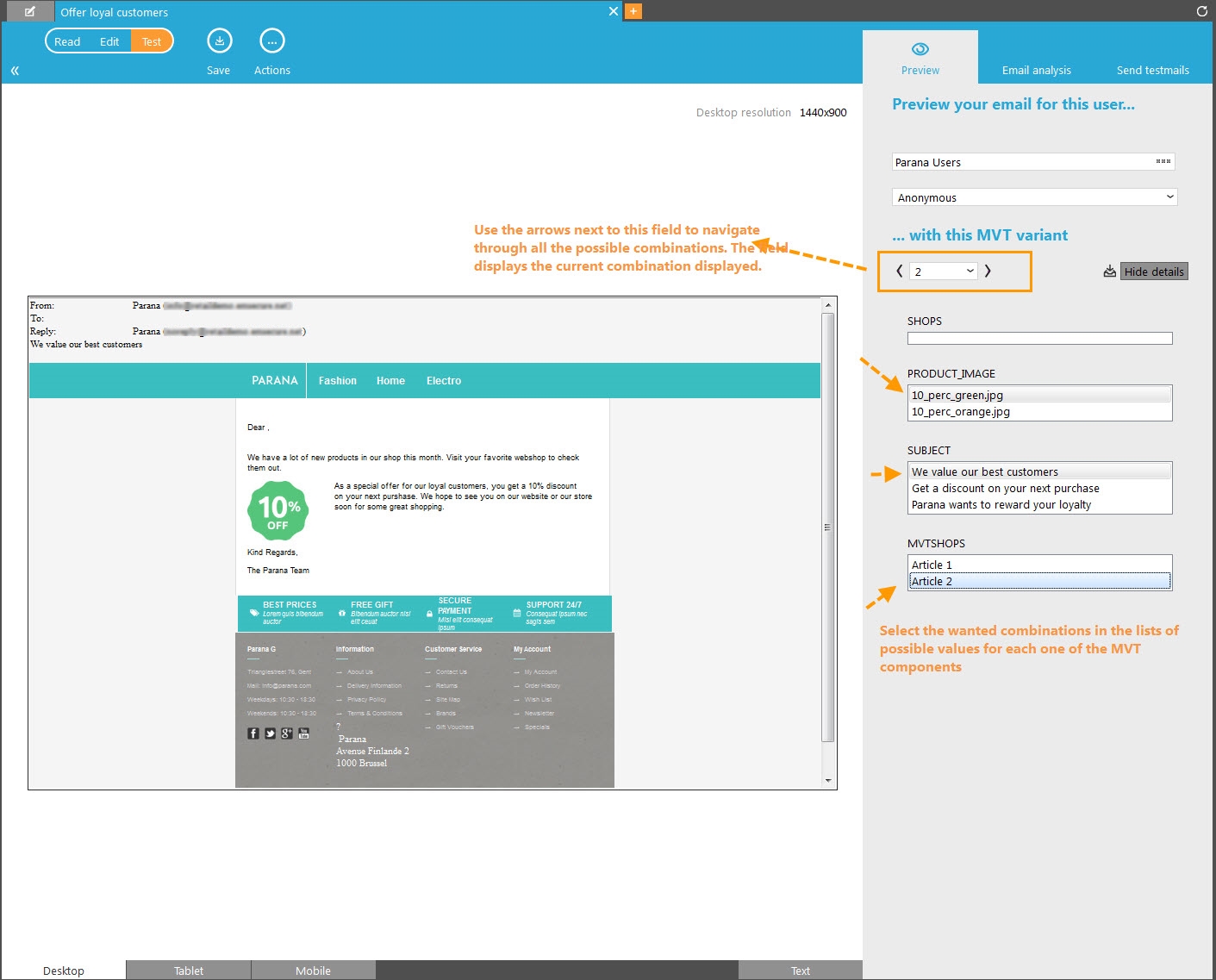Screen dimensions: 1216x980
Task: Click the SHOPS input field
Action: tap(1039, 339)
